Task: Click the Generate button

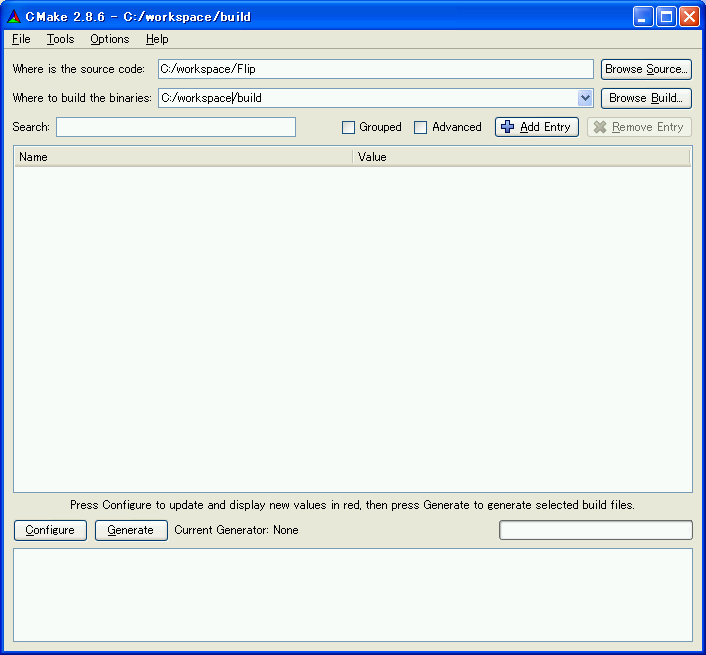Action: pos(131,530)
